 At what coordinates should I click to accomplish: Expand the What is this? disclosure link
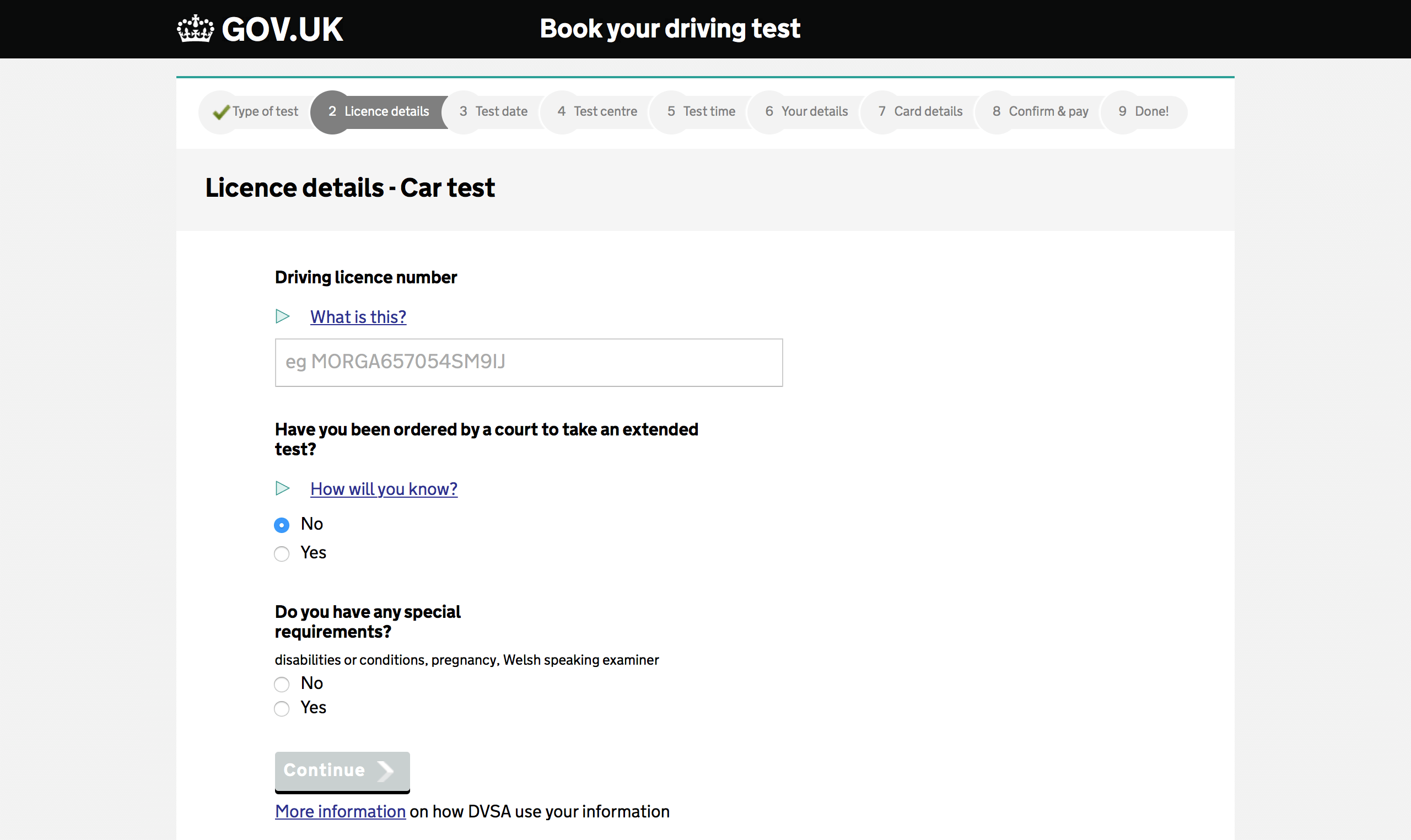tap(357, 317)
